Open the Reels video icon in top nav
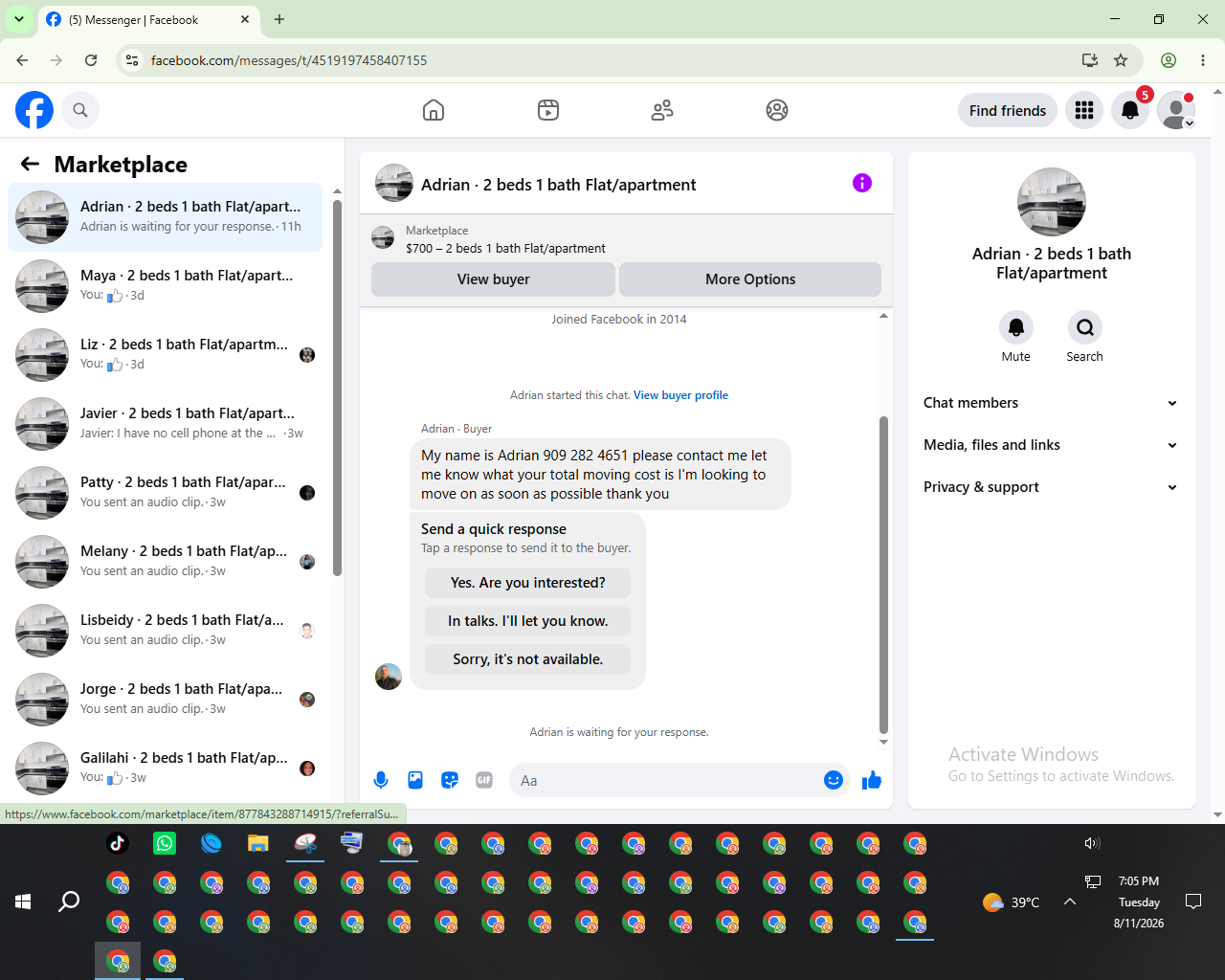The width and height of the screenshot is (1225, 980). (548, 110)
